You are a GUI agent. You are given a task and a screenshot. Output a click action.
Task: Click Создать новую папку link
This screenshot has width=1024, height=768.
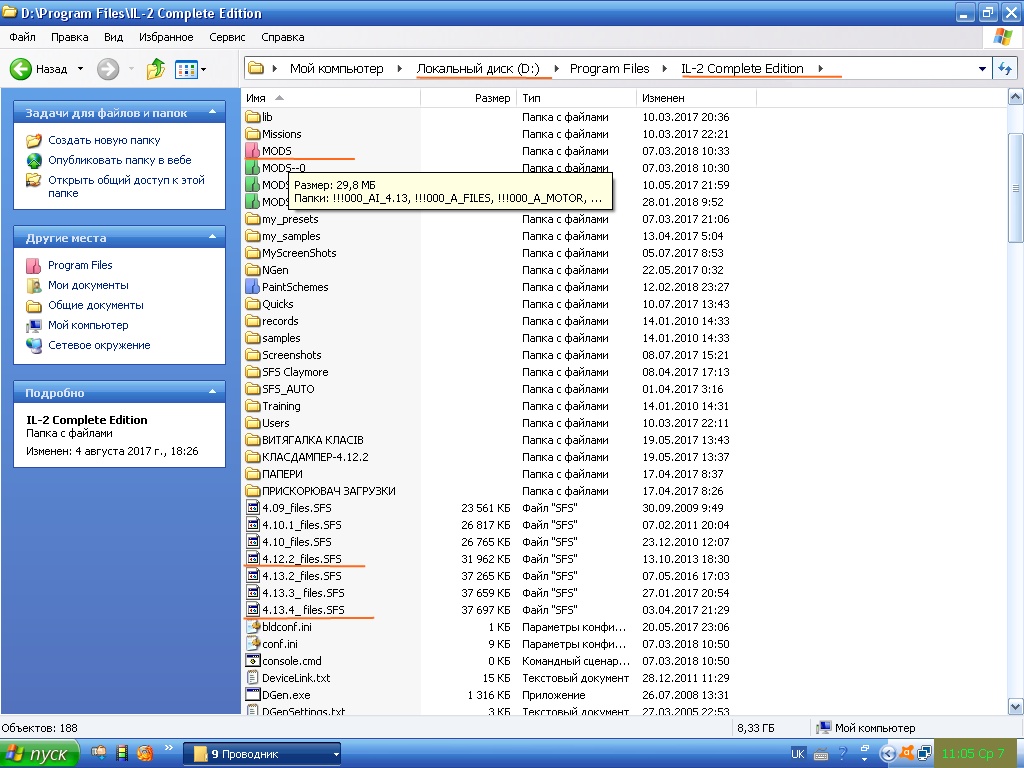tap(104, 140)
